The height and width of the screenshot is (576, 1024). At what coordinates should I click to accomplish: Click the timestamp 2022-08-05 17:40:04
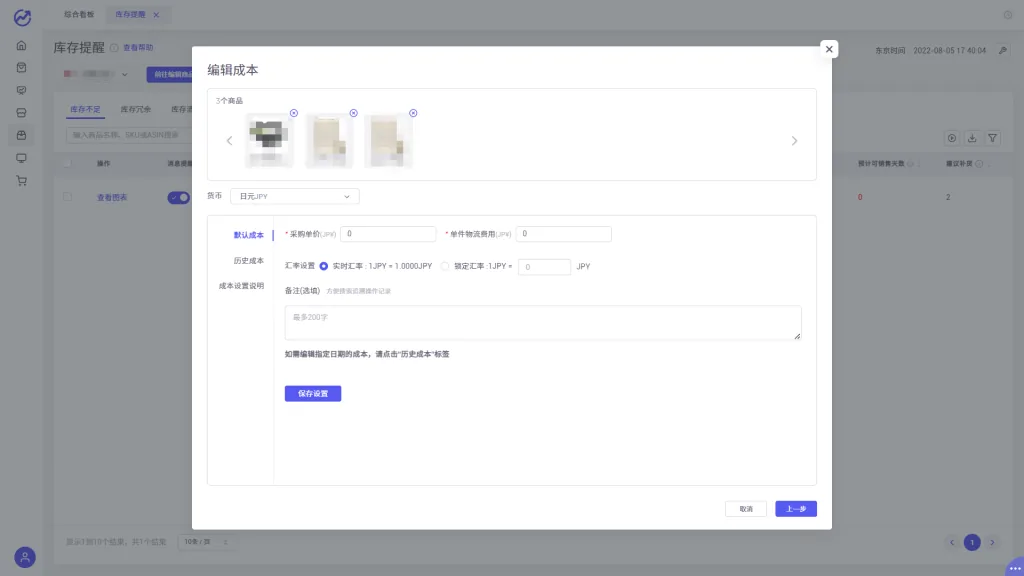(950, 50)
